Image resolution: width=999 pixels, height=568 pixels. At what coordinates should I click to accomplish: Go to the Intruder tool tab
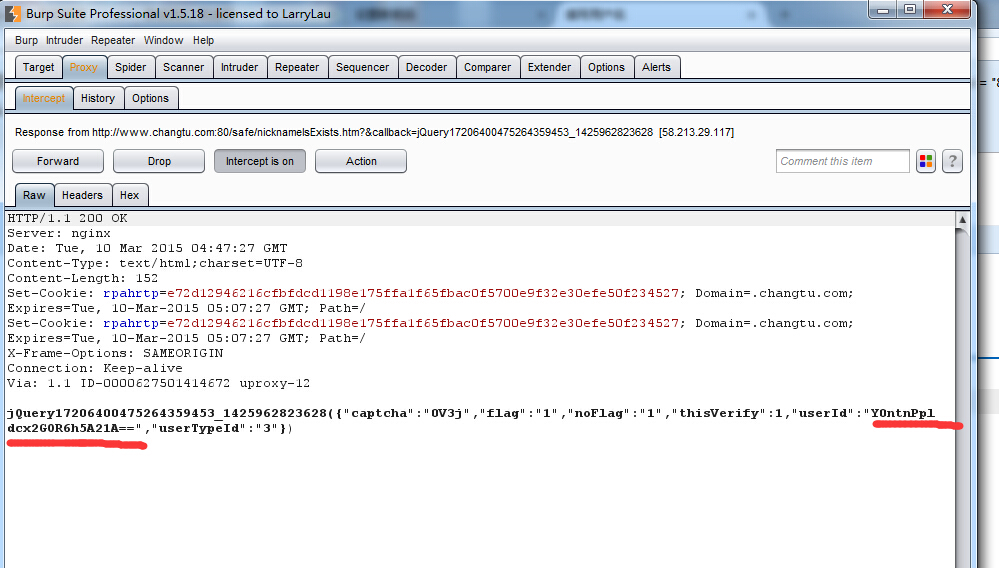(240, 67)
